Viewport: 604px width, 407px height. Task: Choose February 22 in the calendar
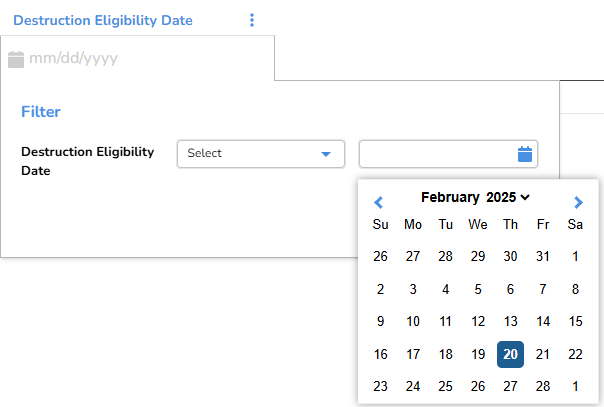575,354
